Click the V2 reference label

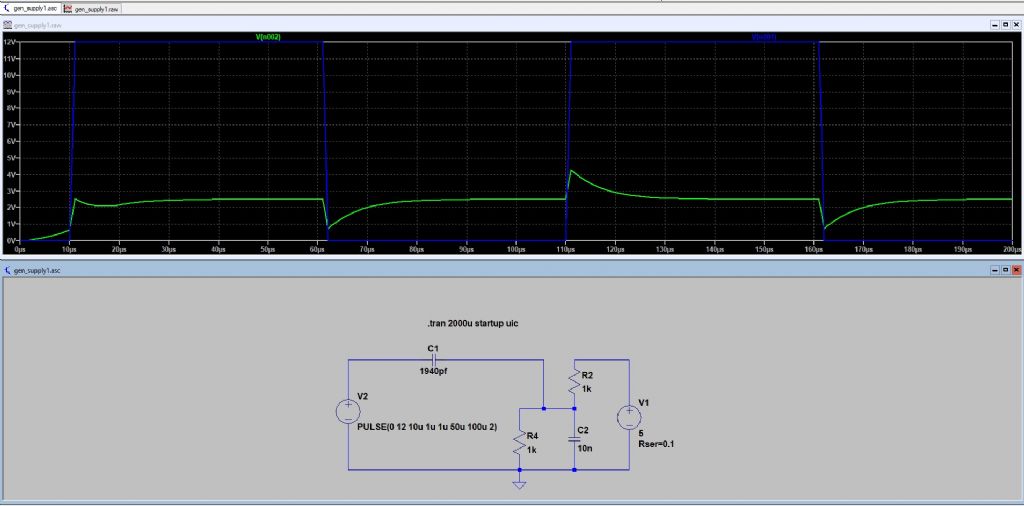363,396
